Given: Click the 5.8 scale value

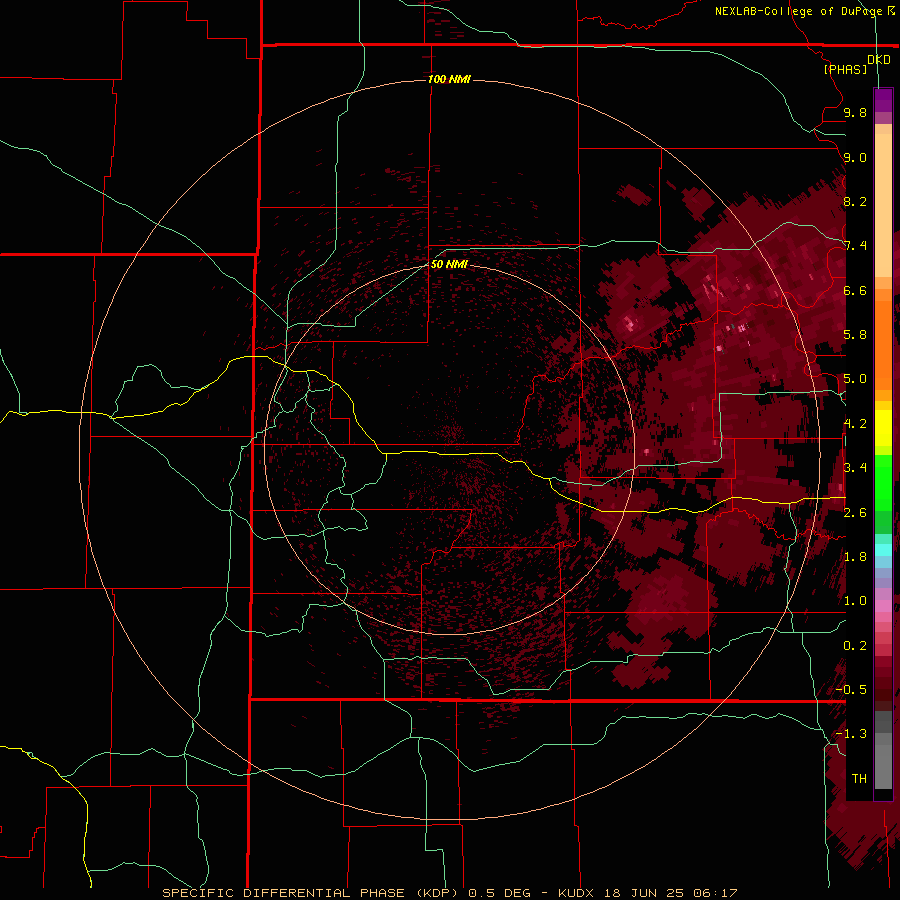Looking at the screenshot, I should coord(855,335).
